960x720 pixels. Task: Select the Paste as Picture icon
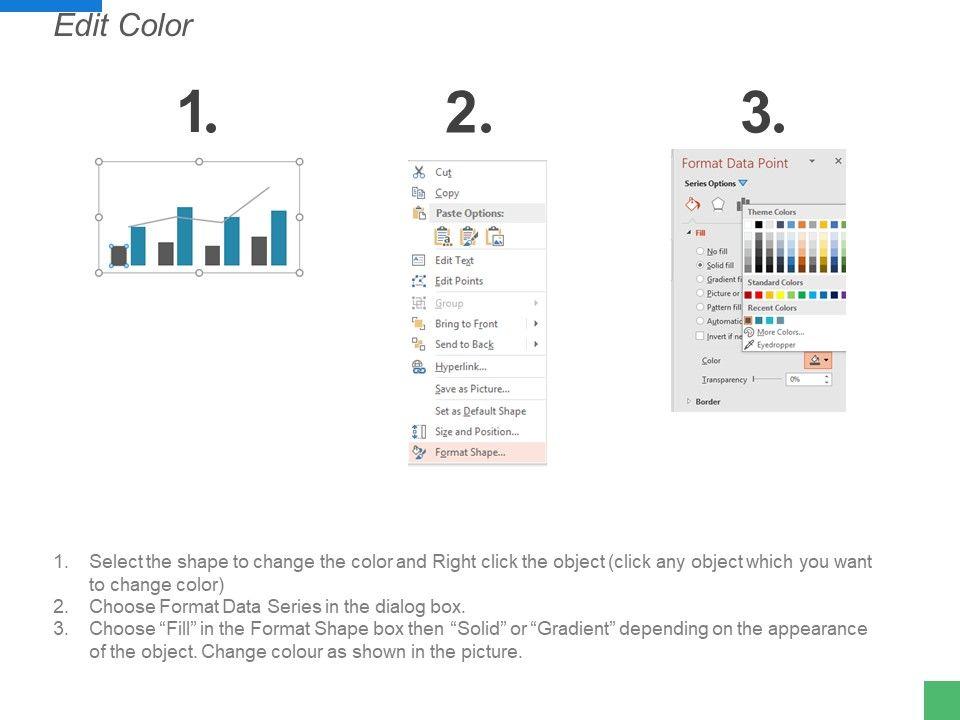(495, 236)
